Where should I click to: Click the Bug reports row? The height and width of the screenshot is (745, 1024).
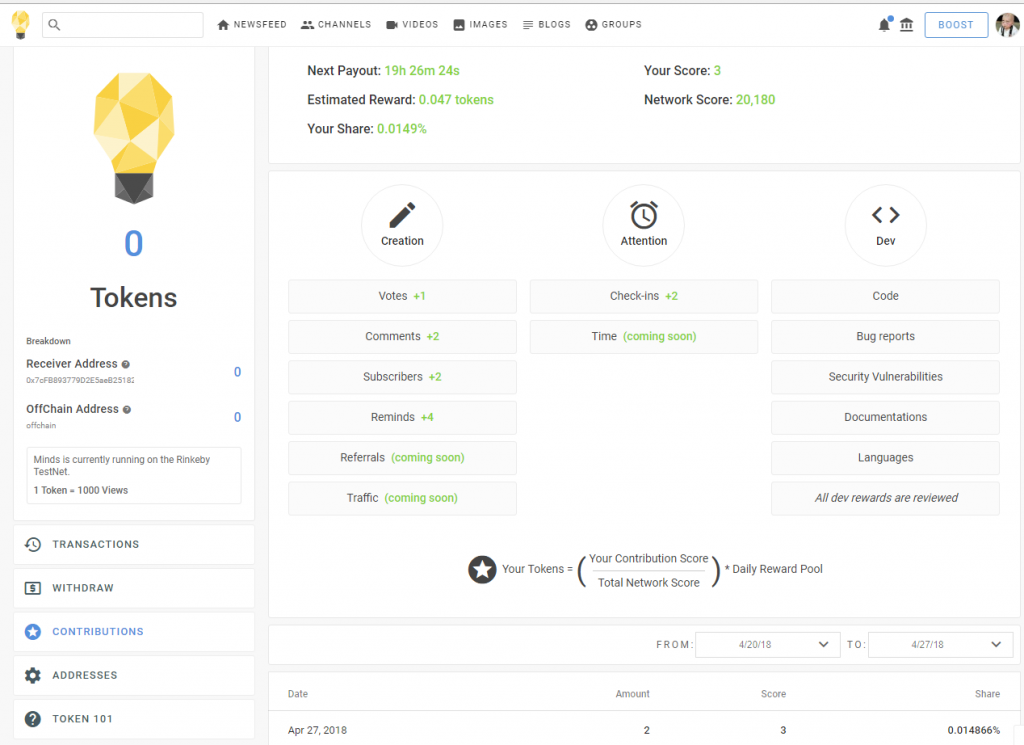[886, 337]
